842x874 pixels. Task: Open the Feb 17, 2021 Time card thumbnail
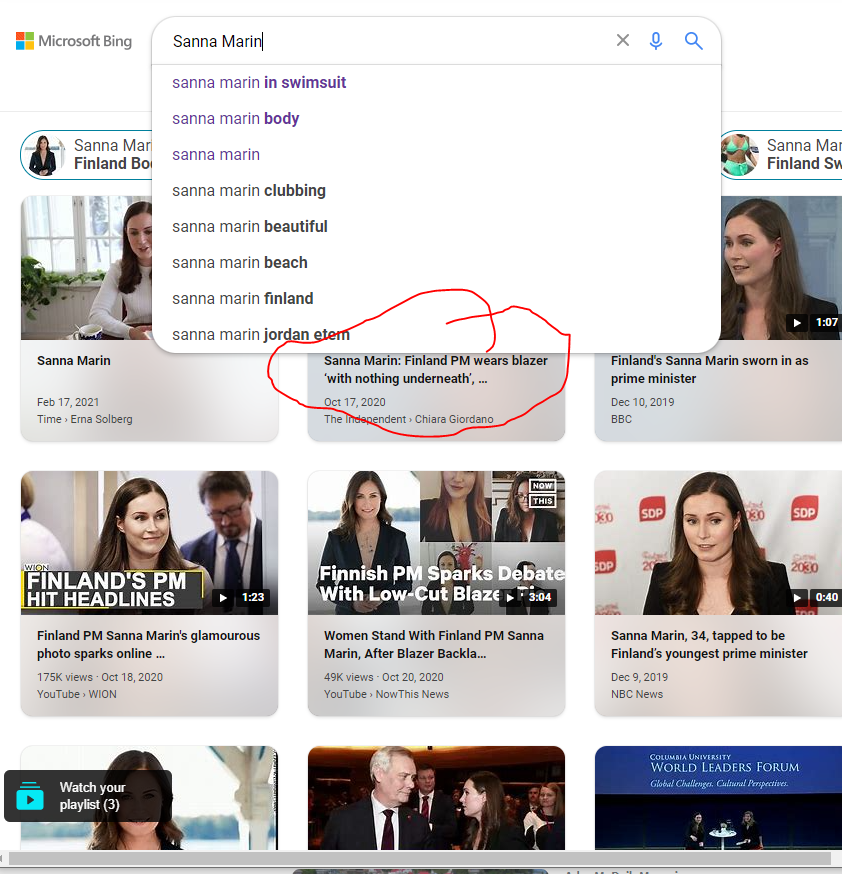[86, 268]
